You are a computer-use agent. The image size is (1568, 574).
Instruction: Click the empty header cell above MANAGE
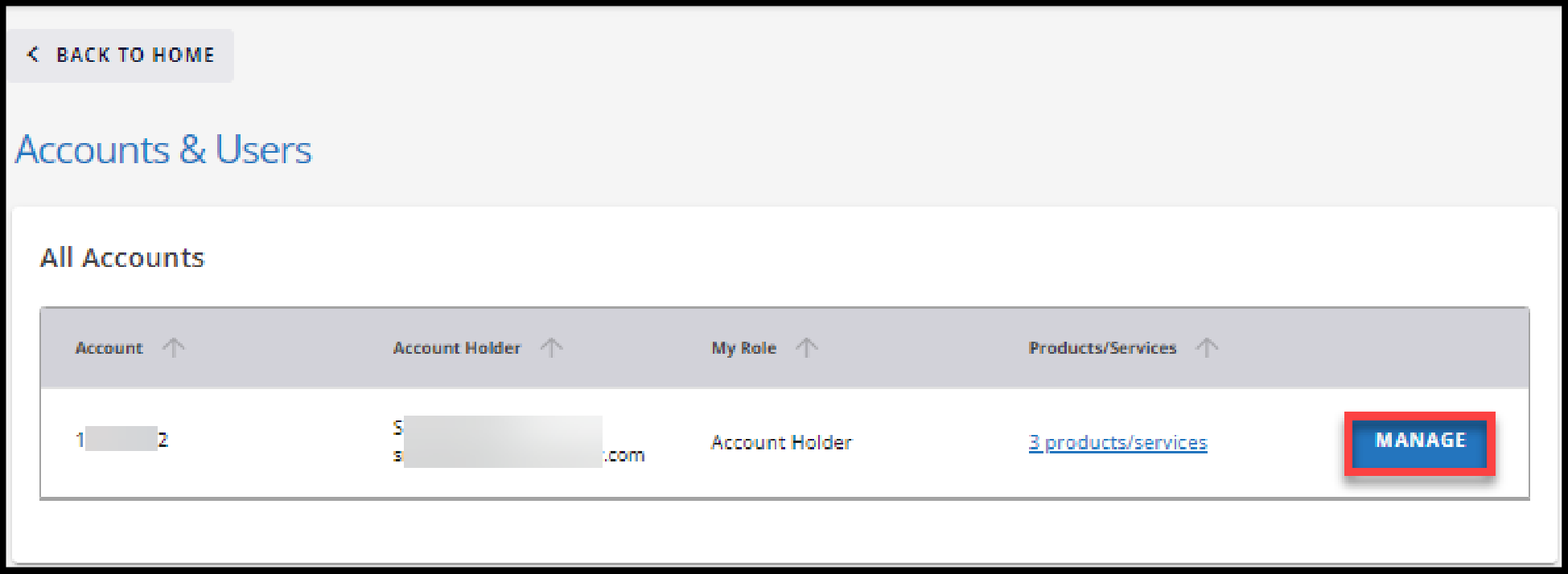1420,348
